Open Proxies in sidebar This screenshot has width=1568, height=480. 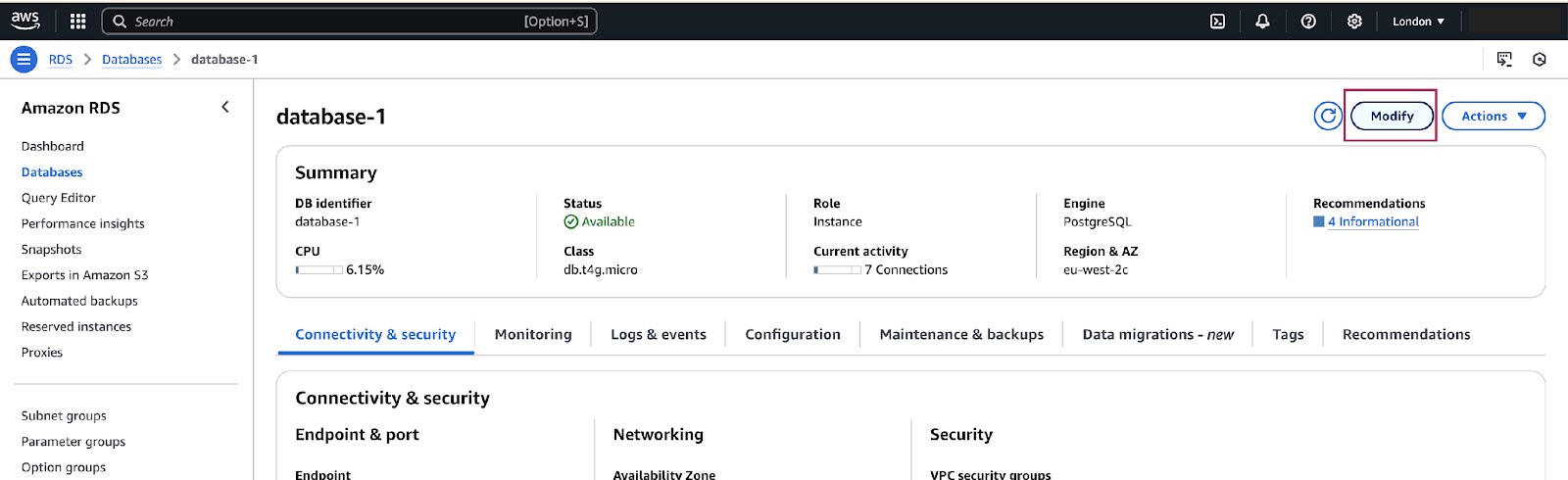(x=42, y=353)
